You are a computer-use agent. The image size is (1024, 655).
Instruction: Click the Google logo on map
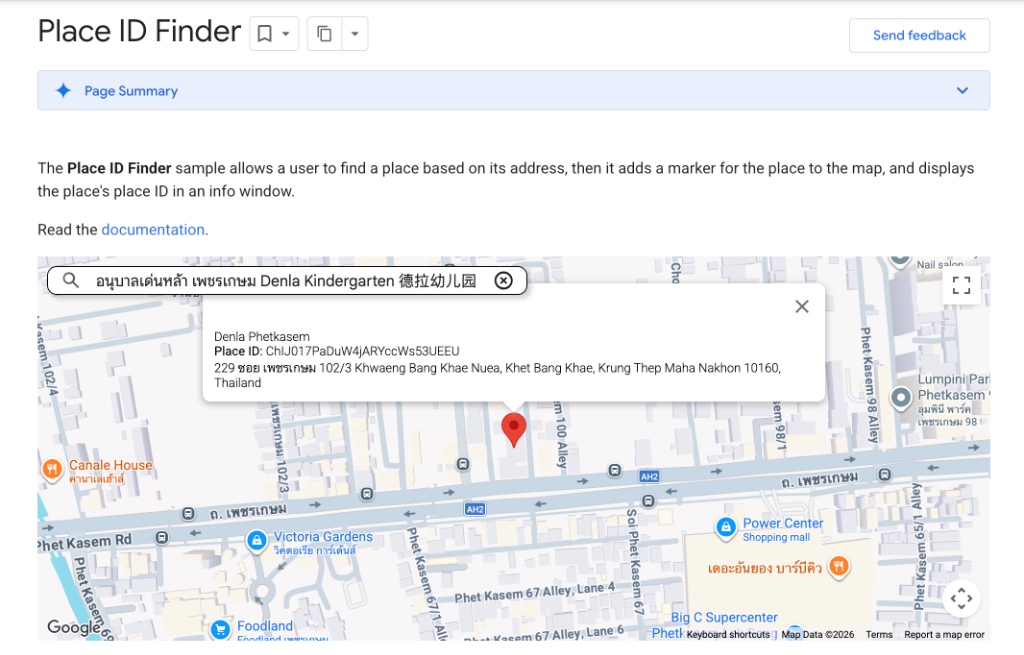[x=74, y=628]
